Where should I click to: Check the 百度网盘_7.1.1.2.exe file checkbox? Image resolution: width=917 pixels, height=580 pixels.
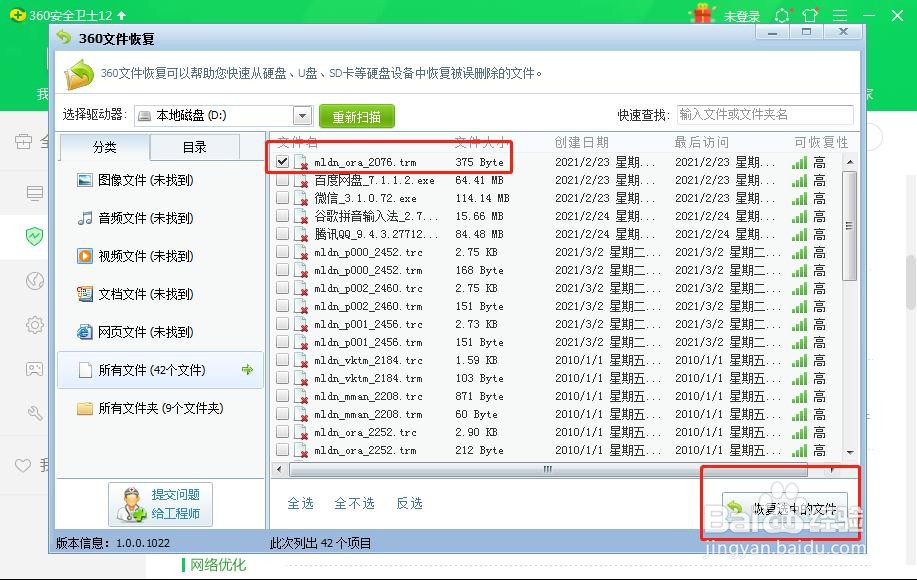pyautogui.click(x=282, y=179)
